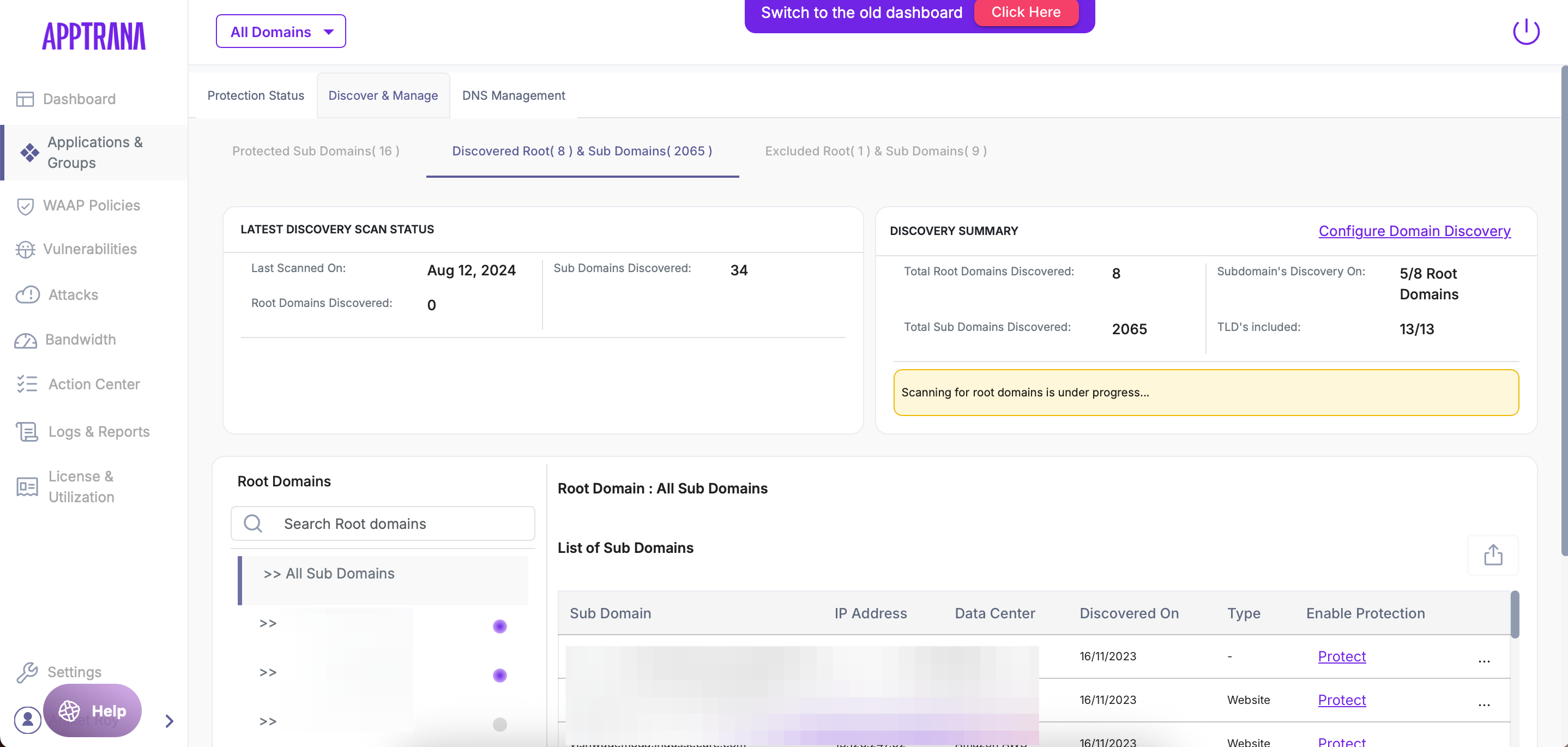Open WAAP Policies shield icon
The height and width of the screenshot is (747, 1568).
coord(25,207)
